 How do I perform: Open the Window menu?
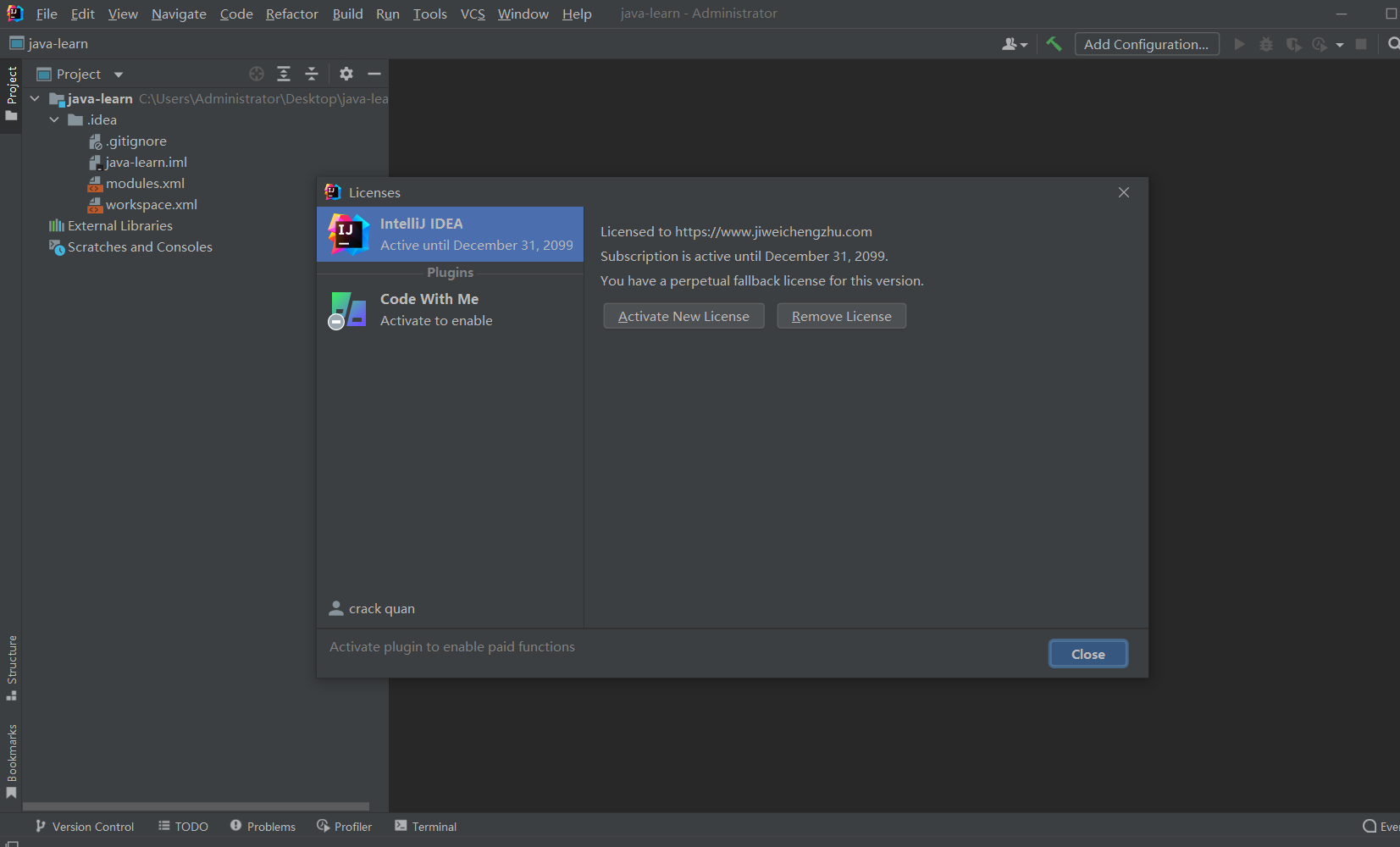point(523,14)
